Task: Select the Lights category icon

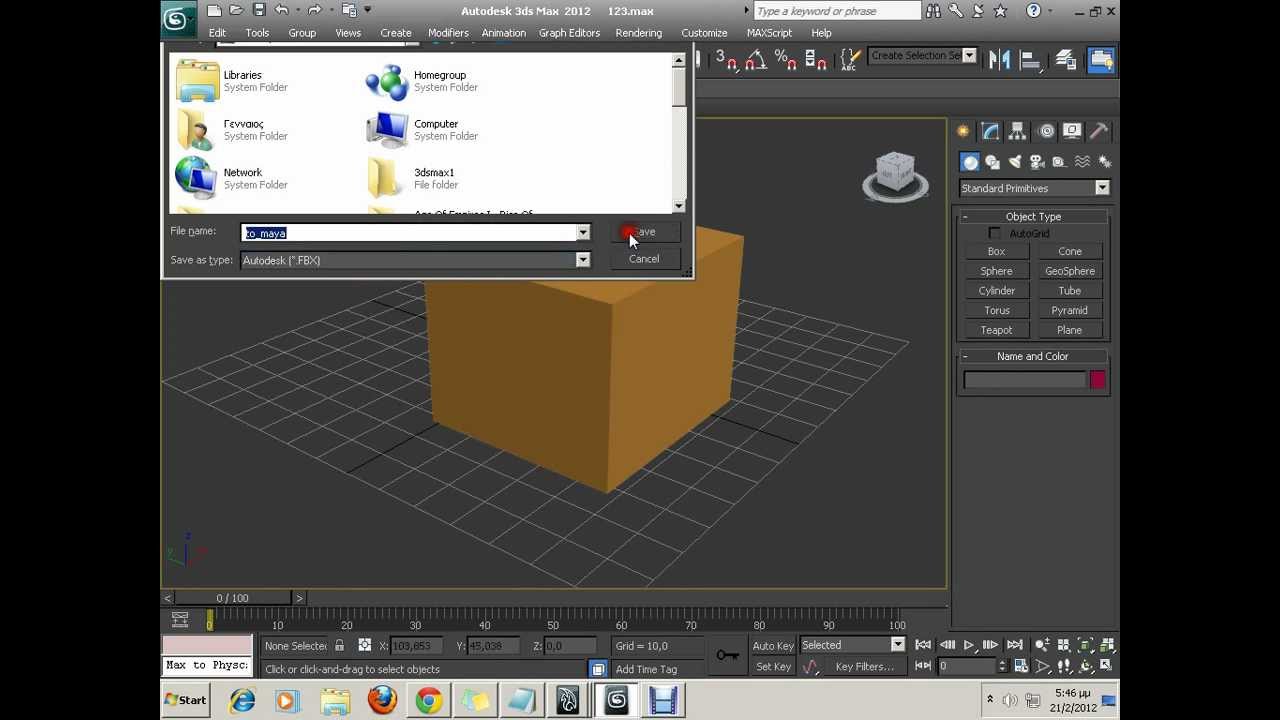Action: (x=1015, y=162)
